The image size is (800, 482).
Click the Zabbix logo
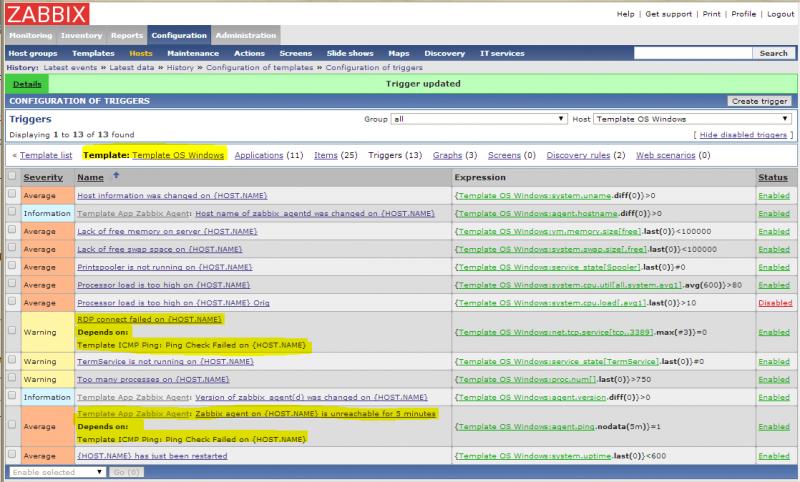pyautogui.click(x=47, y=14)
